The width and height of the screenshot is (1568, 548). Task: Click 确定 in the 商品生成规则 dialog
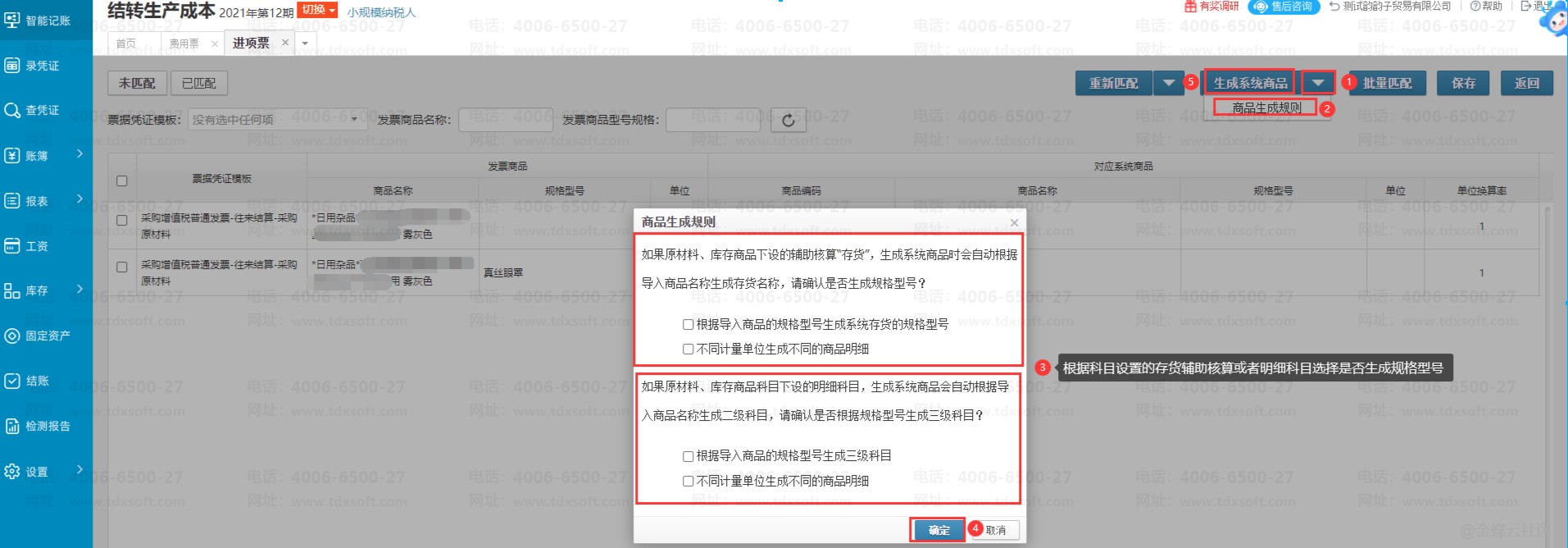click(939, 530)
